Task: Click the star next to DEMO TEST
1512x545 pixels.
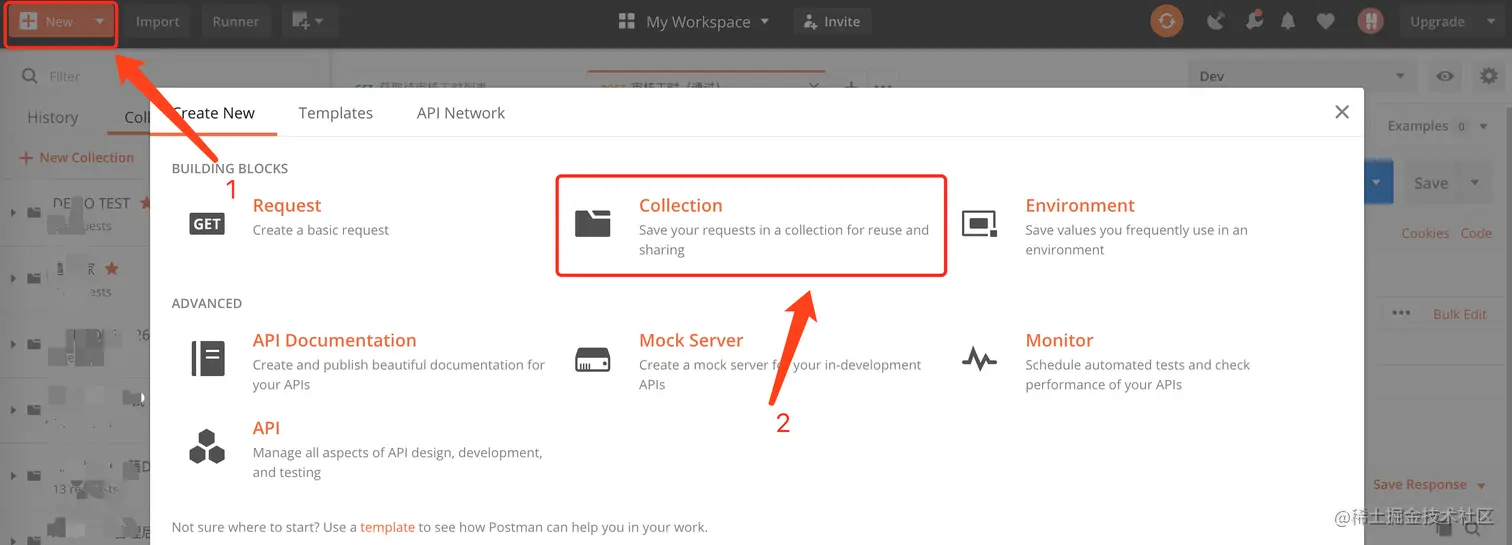Action: click(146, 203)
